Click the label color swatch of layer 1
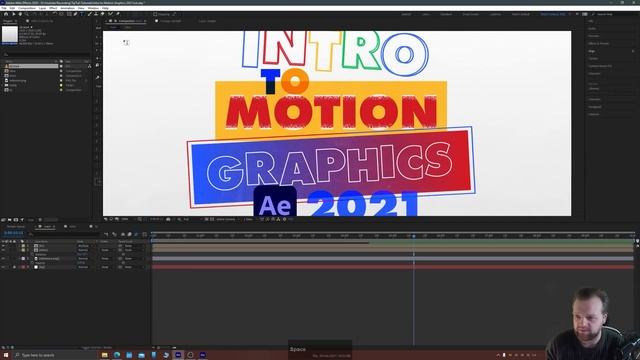Image resolution: width=640 pixels, height=360 pixels. click(23, 246)
